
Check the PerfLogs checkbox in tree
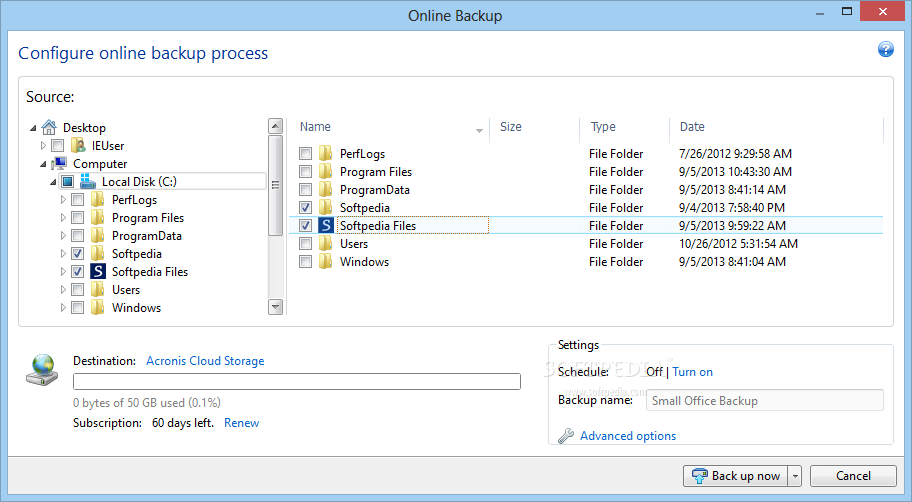pyautogui.click(x=77, y=200)
